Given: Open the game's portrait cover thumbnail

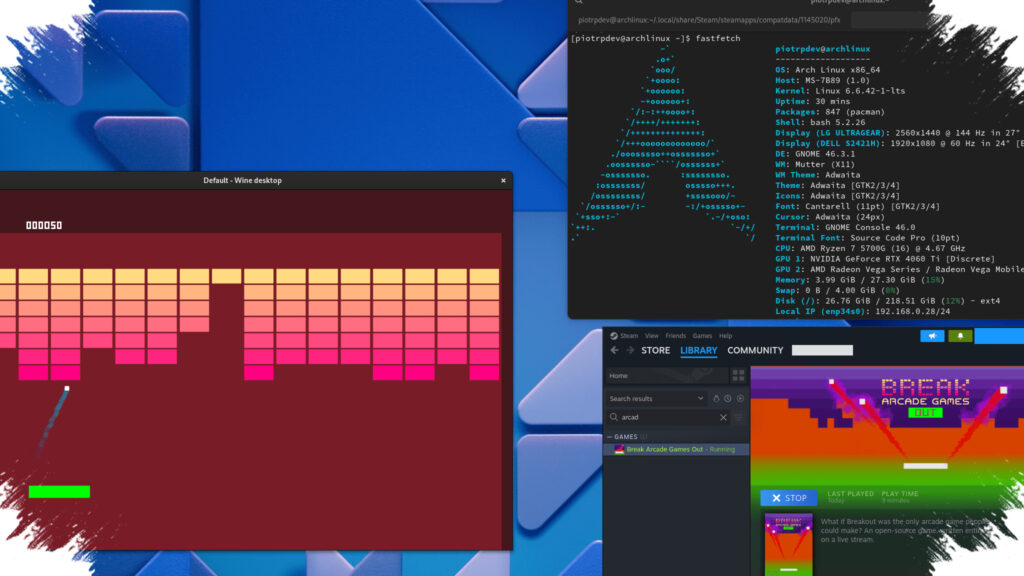Looking at the screenshot, I should click(x=788, y=544).
